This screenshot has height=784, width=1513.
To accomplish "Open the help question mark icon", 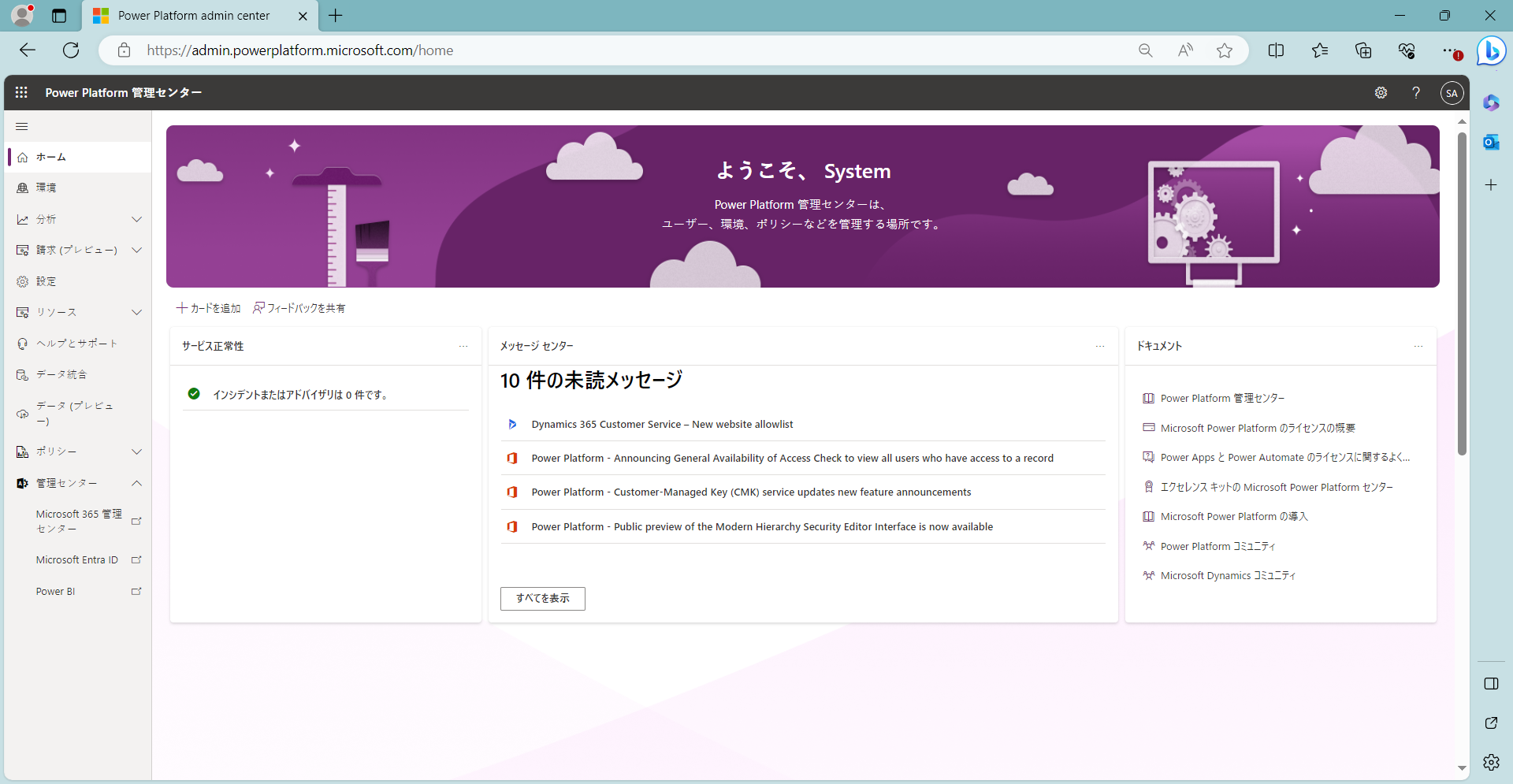I will coord(1416,92).
